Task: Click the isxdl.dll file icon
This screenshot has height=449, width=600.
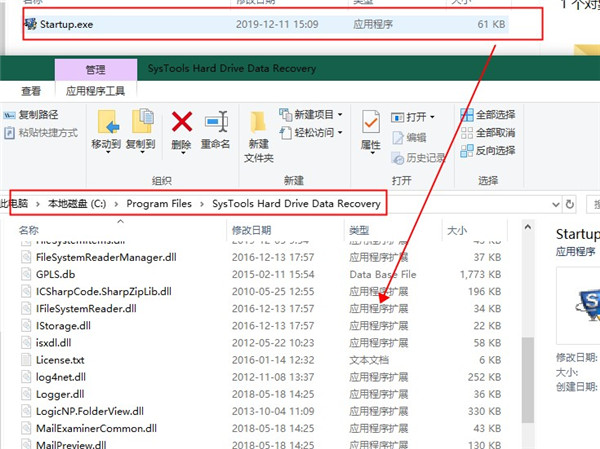Action: (x=26, y=342)
